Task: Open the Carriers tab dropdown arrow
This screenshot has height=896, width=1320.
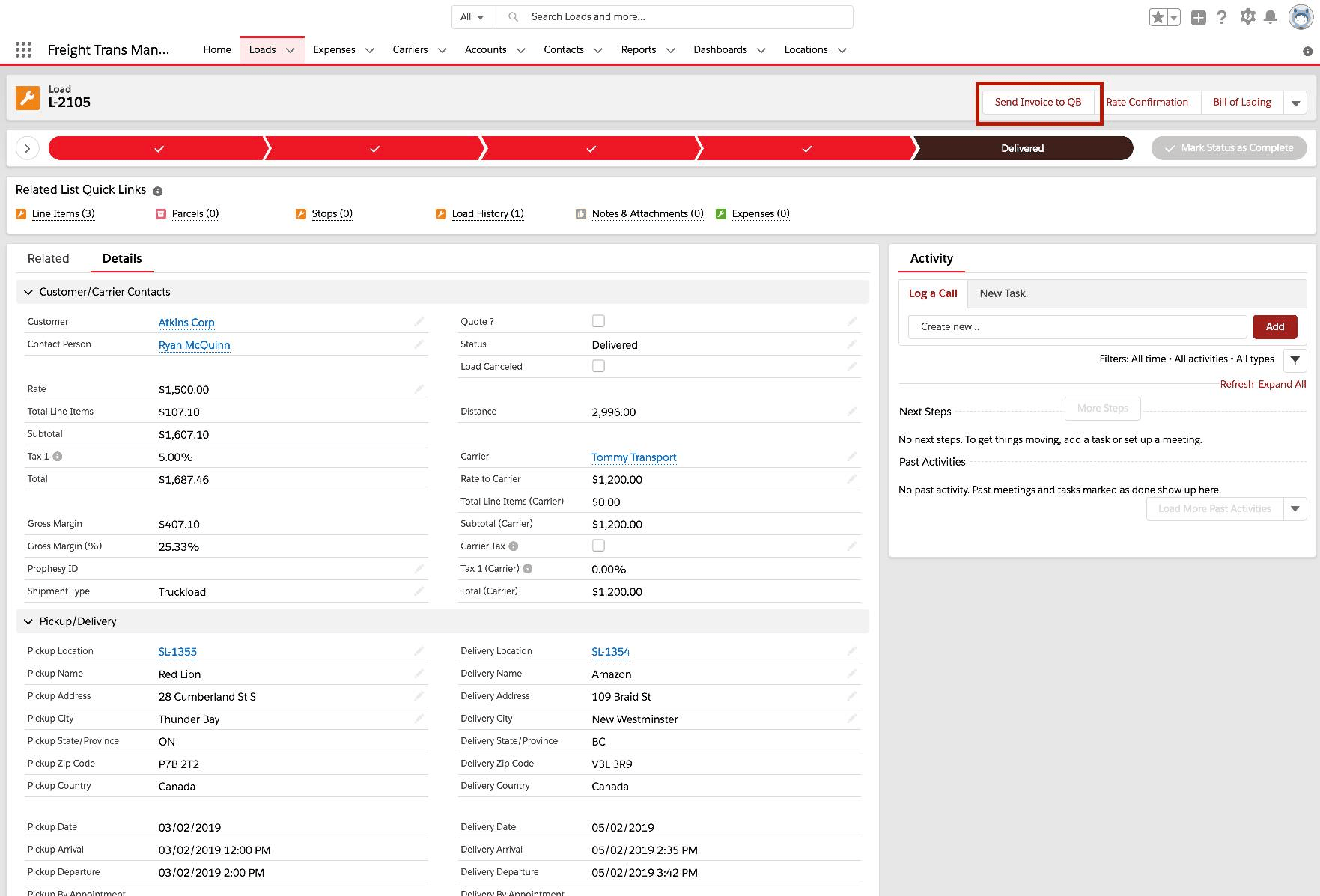Action: (442, 50)
